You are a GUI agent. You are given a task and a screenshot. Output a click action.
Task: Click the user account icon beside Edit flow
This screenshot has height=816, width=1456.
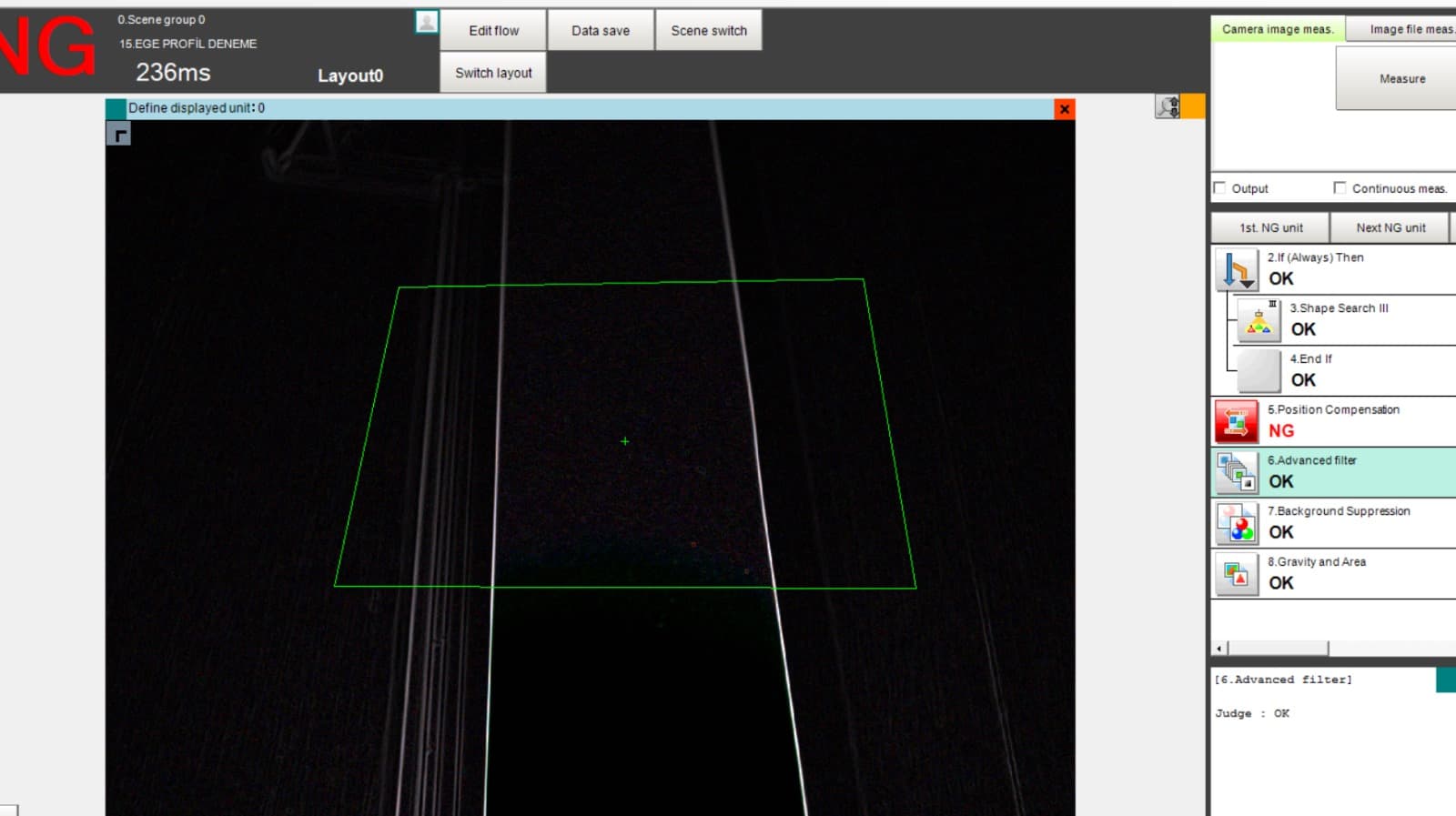427,22
